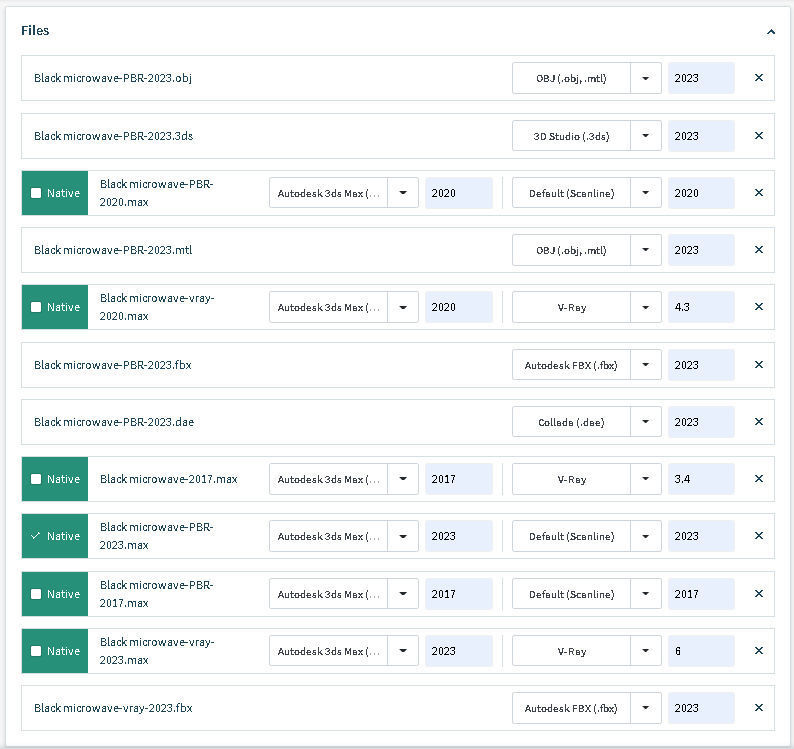Delete the Black microwave-2017.max row

coord(758,479)
